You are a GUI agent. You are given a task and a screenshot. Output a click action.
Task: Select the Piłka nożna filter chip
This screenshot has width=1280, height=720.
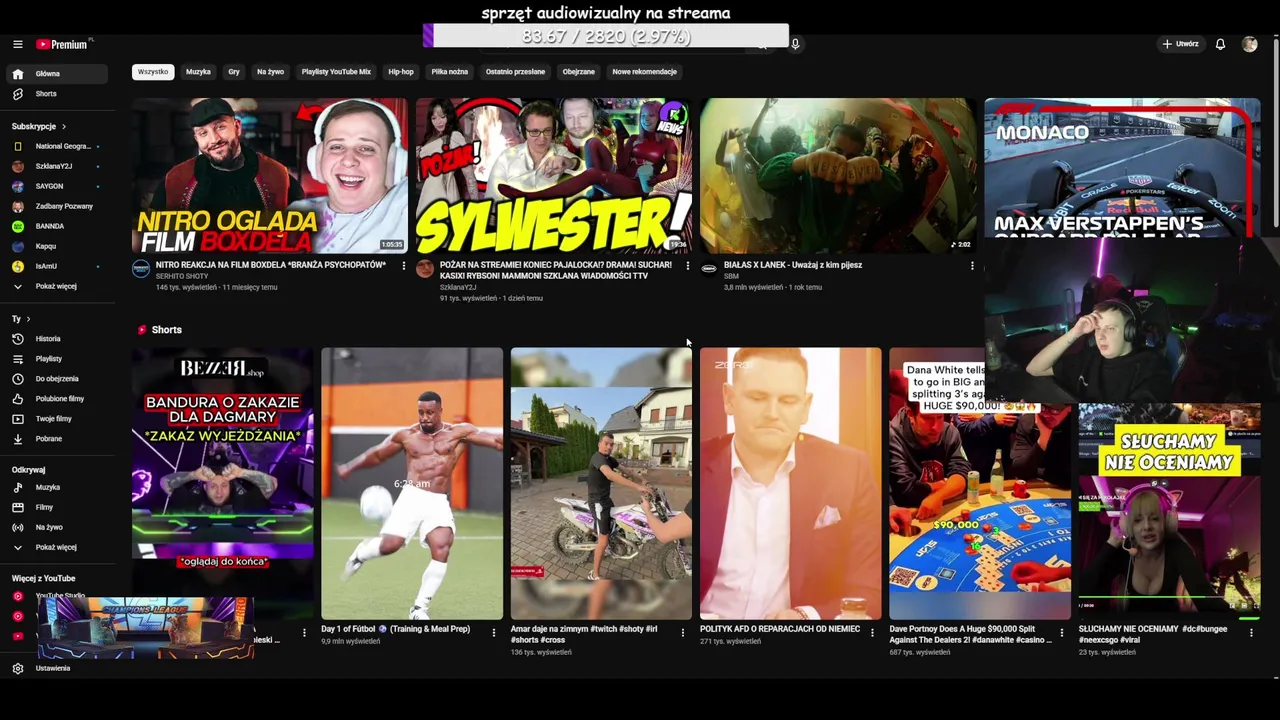(x=450, y=72)
